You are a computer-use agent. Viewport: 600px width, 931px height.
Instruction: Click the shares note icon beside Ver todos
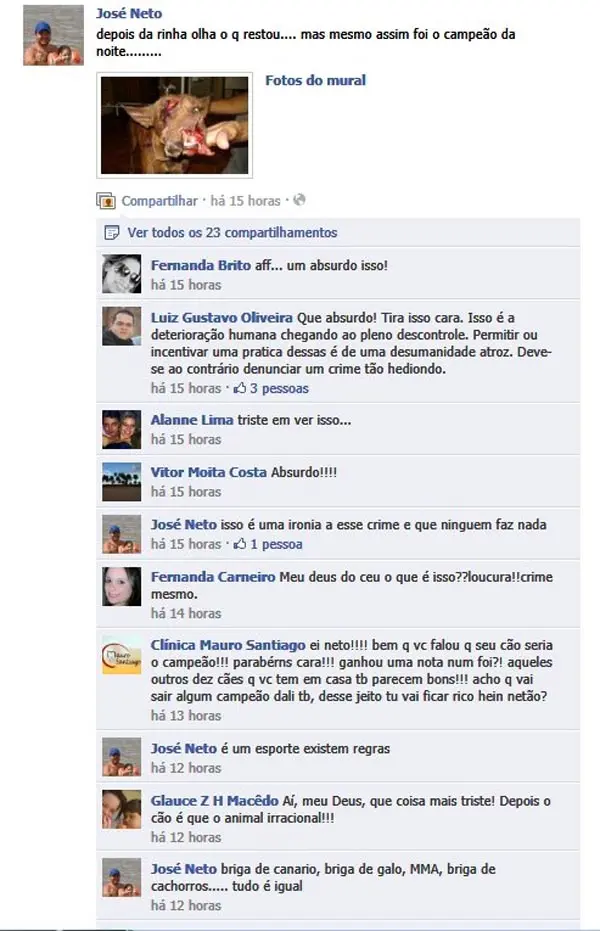[x=111, y=233]
